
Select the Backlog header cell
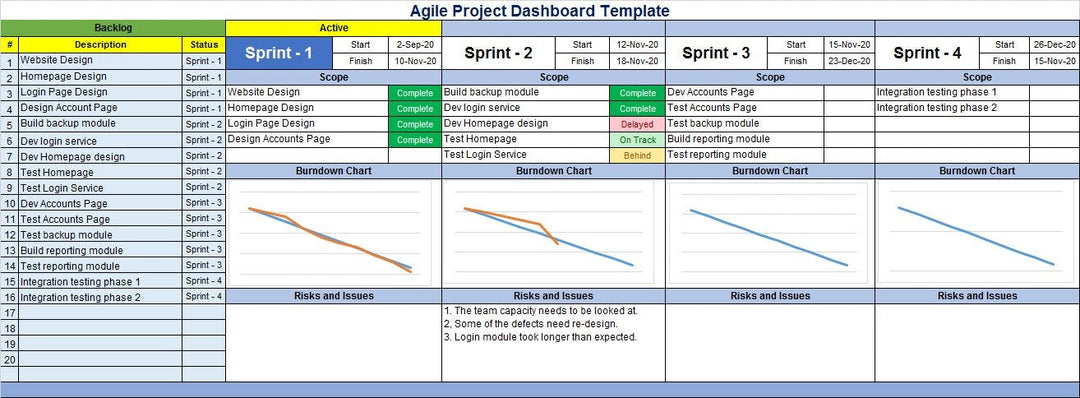[113, 28]
